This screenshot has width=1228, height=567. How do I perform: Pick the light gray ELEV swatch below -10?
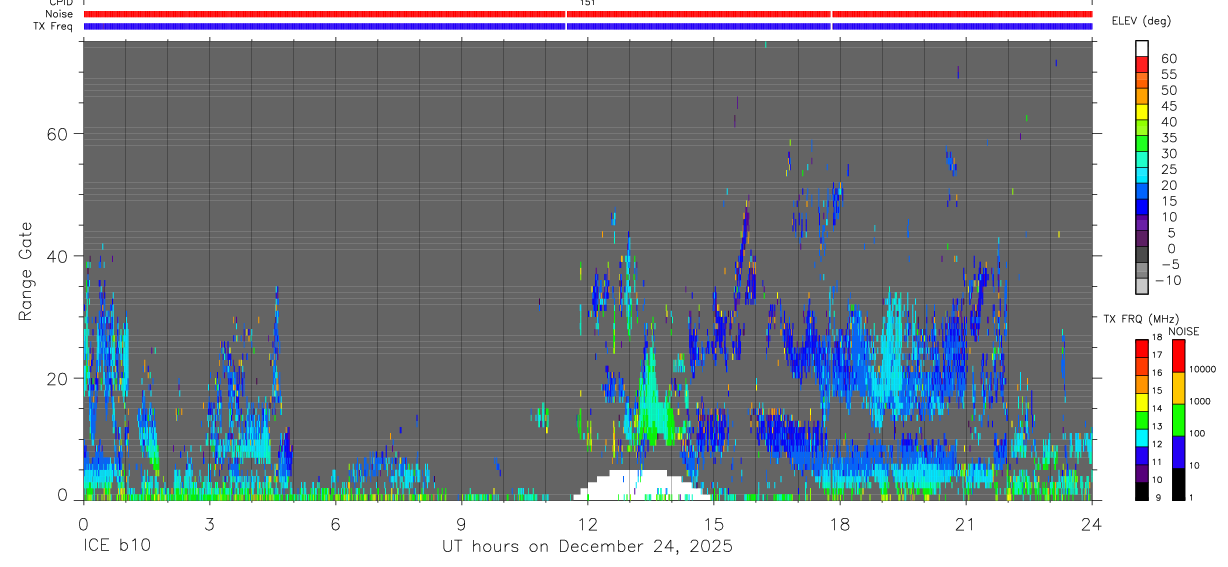coord(1141,287)
